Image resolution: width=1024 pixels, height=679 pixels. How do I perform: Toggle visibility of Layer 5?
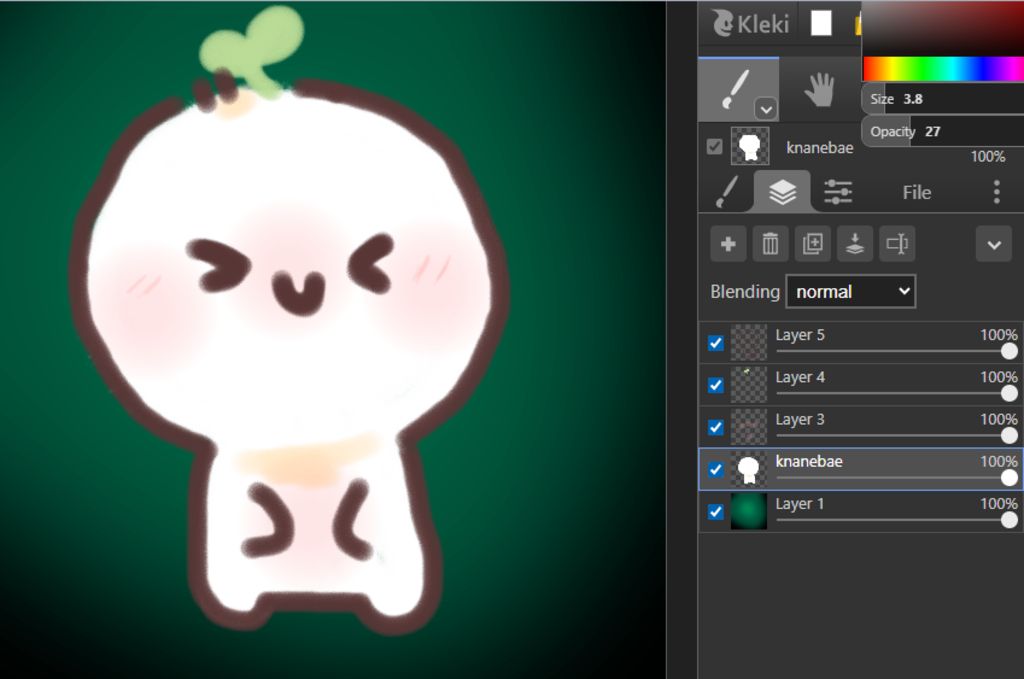click(716, 343)
